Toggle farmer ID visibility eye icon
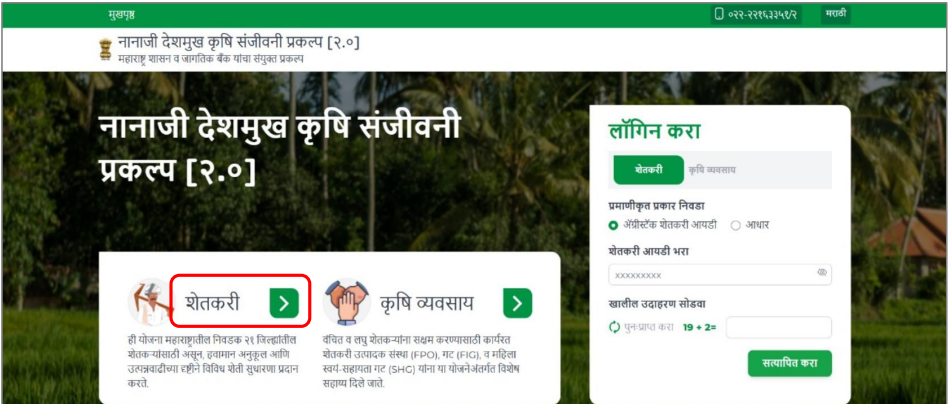The height and width of the screenshot is (404, 948). click(822, 273)
